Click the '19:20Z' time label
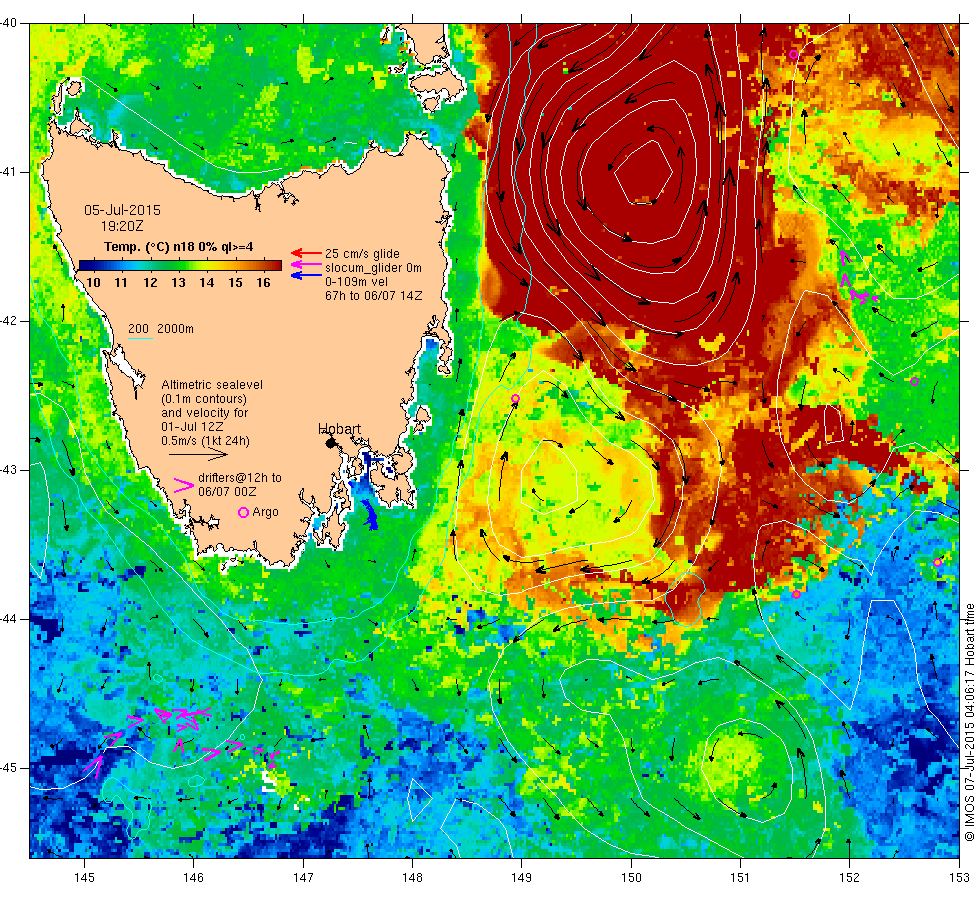This screenshot has height=900, width=980. pyautogui.click(x=122, y=226)
